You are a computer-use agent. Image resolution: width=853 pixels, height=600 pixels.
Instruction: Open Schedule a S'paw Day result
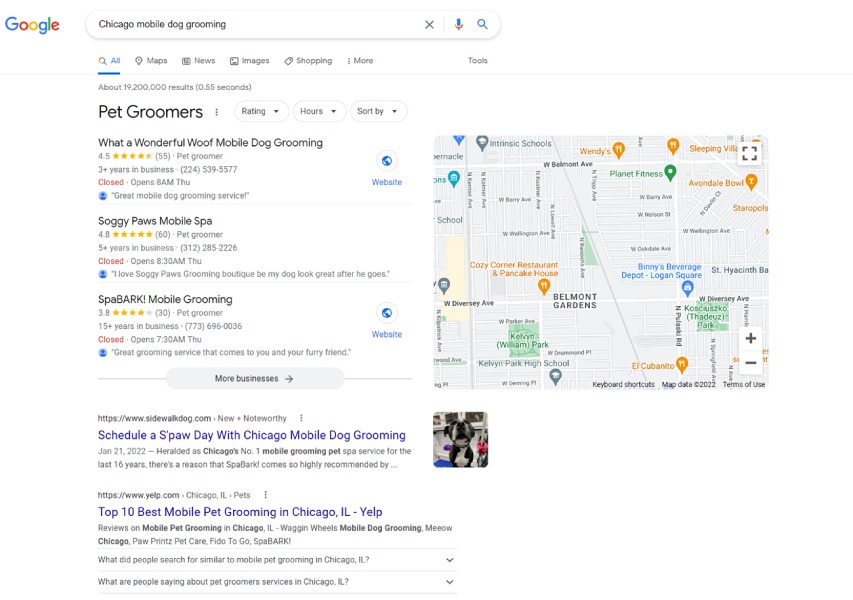pyautogui.click(x=252, y=435)
